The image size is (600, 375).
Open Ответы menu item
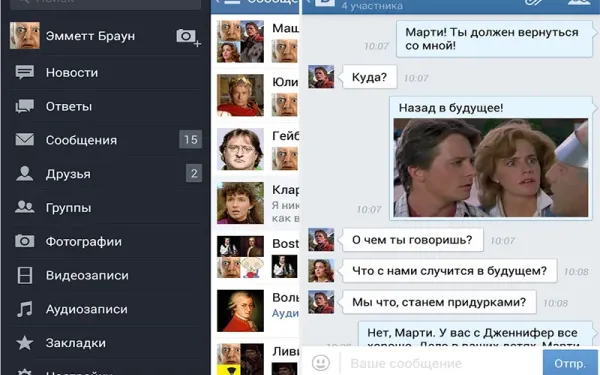[106, 106]
